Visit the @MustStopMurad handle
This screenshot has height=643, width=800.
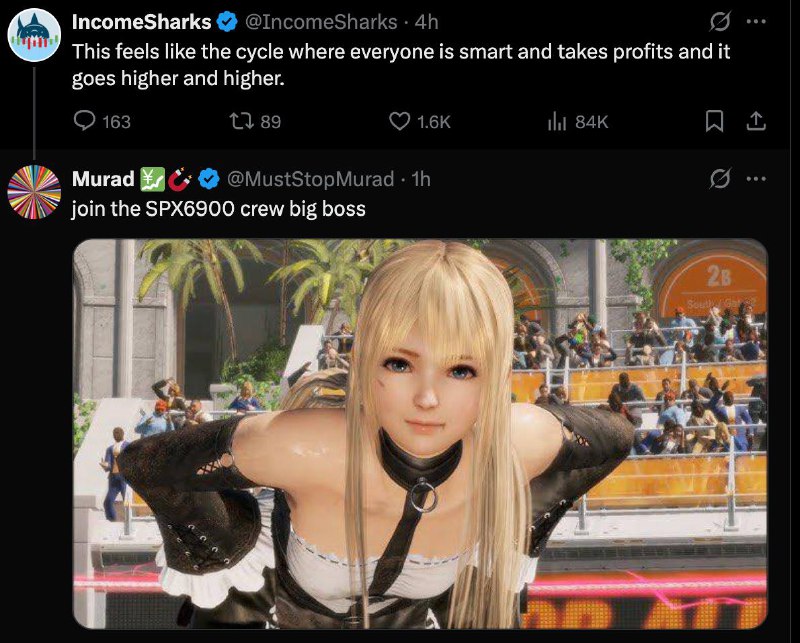pos(310,179)
